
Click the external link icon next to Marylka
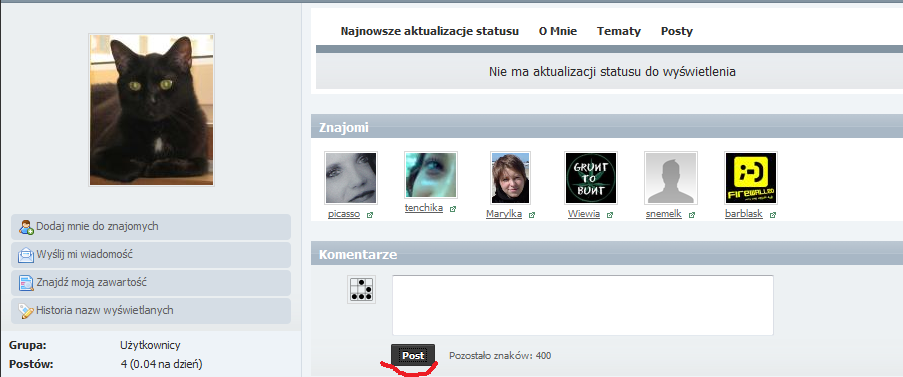click(532, 215)
